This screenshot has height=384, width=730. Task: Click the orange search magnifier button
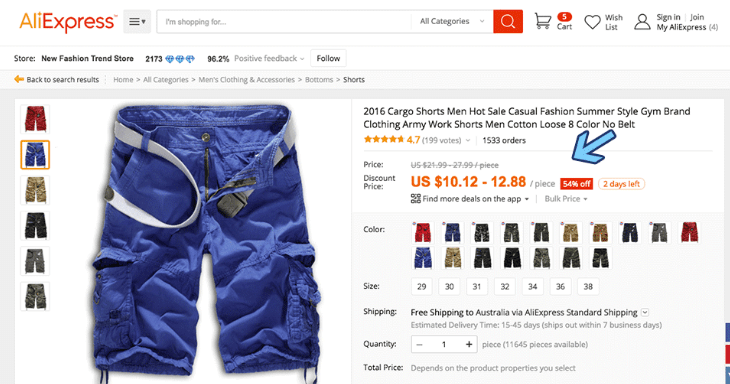coord(507,21)
